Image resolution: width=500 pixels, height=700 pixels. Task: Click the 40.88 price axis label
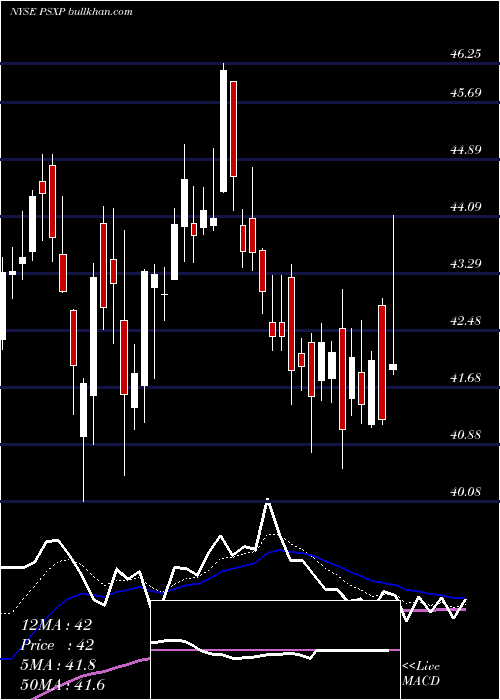[466, 434]
